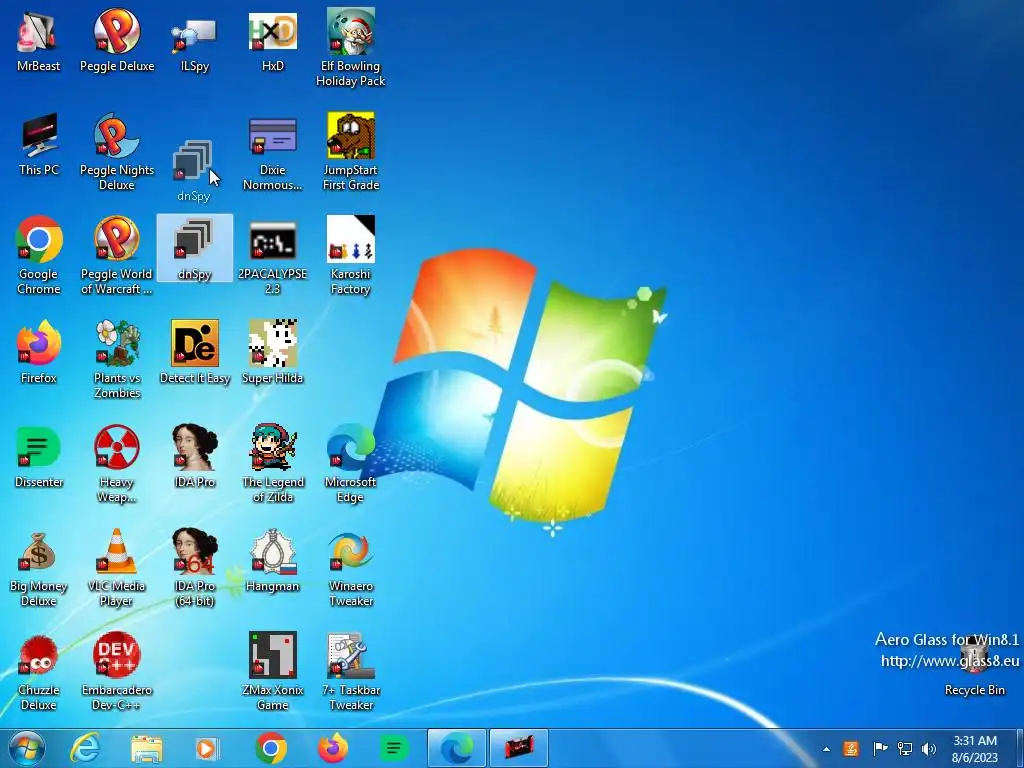This screenshot has width=1024, height=768.
Task: Open the ILSpy desktop icon
Action: point(195,41)
